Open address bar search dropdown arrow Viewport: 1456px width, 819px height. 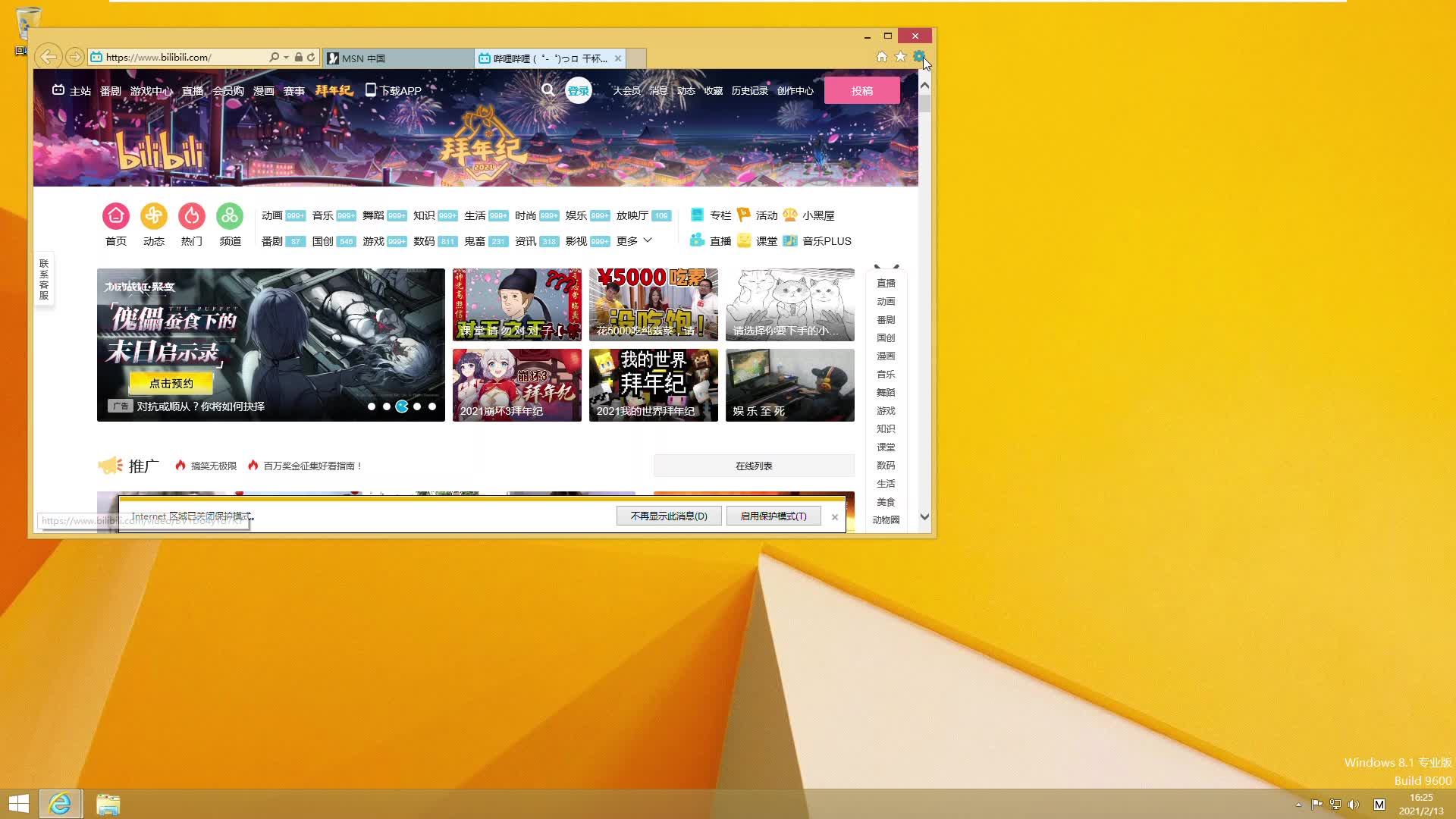[286, 57]
